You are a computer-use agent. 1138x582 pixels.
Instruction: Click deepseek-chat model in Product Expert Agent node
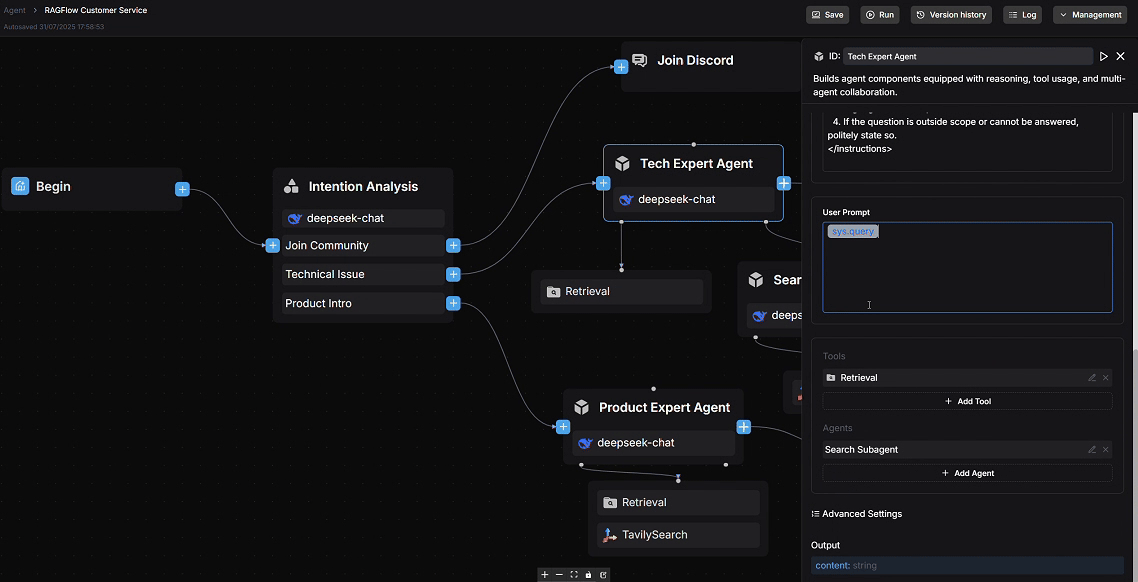653,443
